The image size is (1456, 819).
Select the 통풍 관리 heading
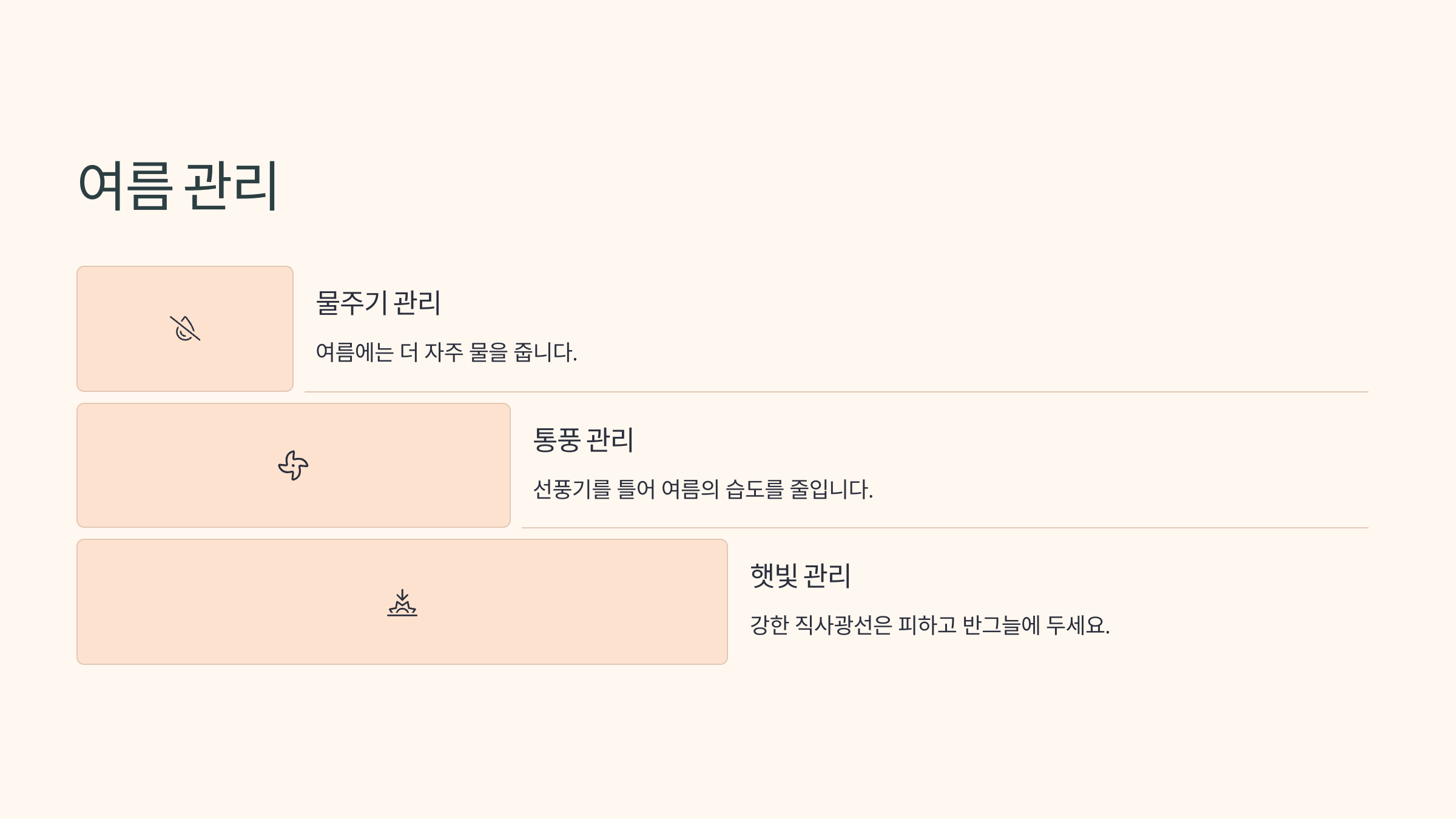583,440
